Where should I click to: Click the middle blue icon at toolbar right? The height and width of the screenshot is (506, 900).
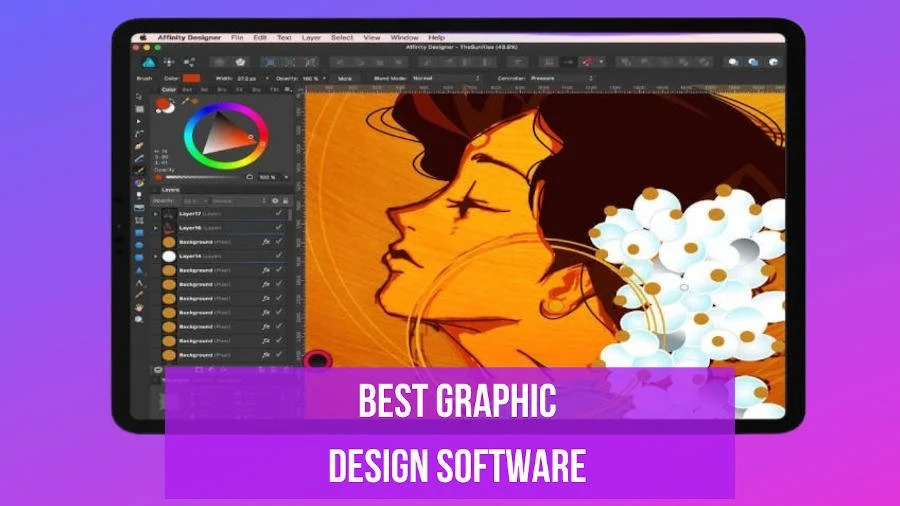click(x=753, y=62)
